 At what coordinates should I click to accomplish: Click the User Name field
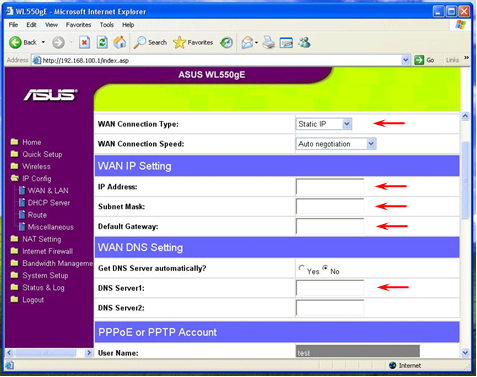pyautogui.click(x=358, y=351)
